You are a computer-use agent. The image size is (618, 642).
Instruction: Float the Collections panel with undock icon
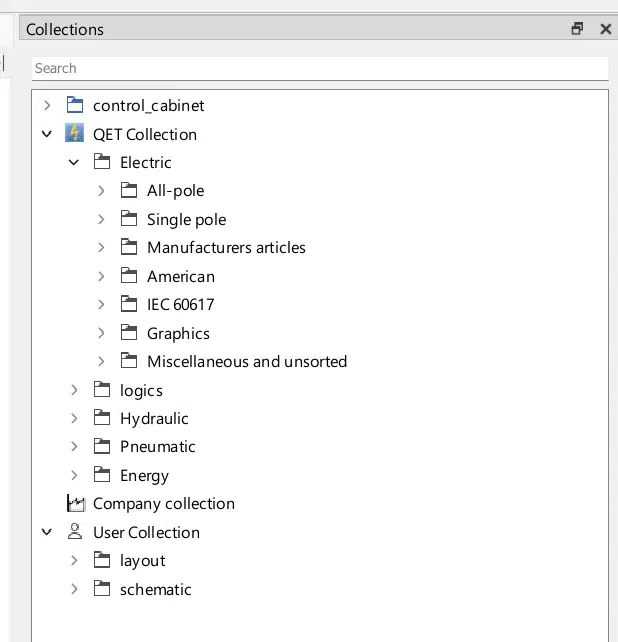click(x=577, y=29)
